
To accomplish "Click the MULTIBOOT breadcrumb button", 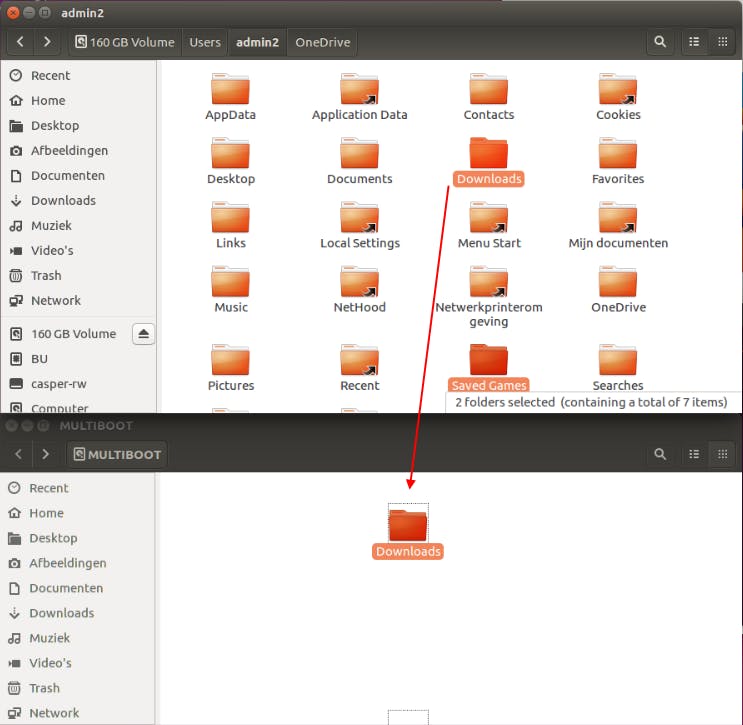I will click(x=117, y=454).
